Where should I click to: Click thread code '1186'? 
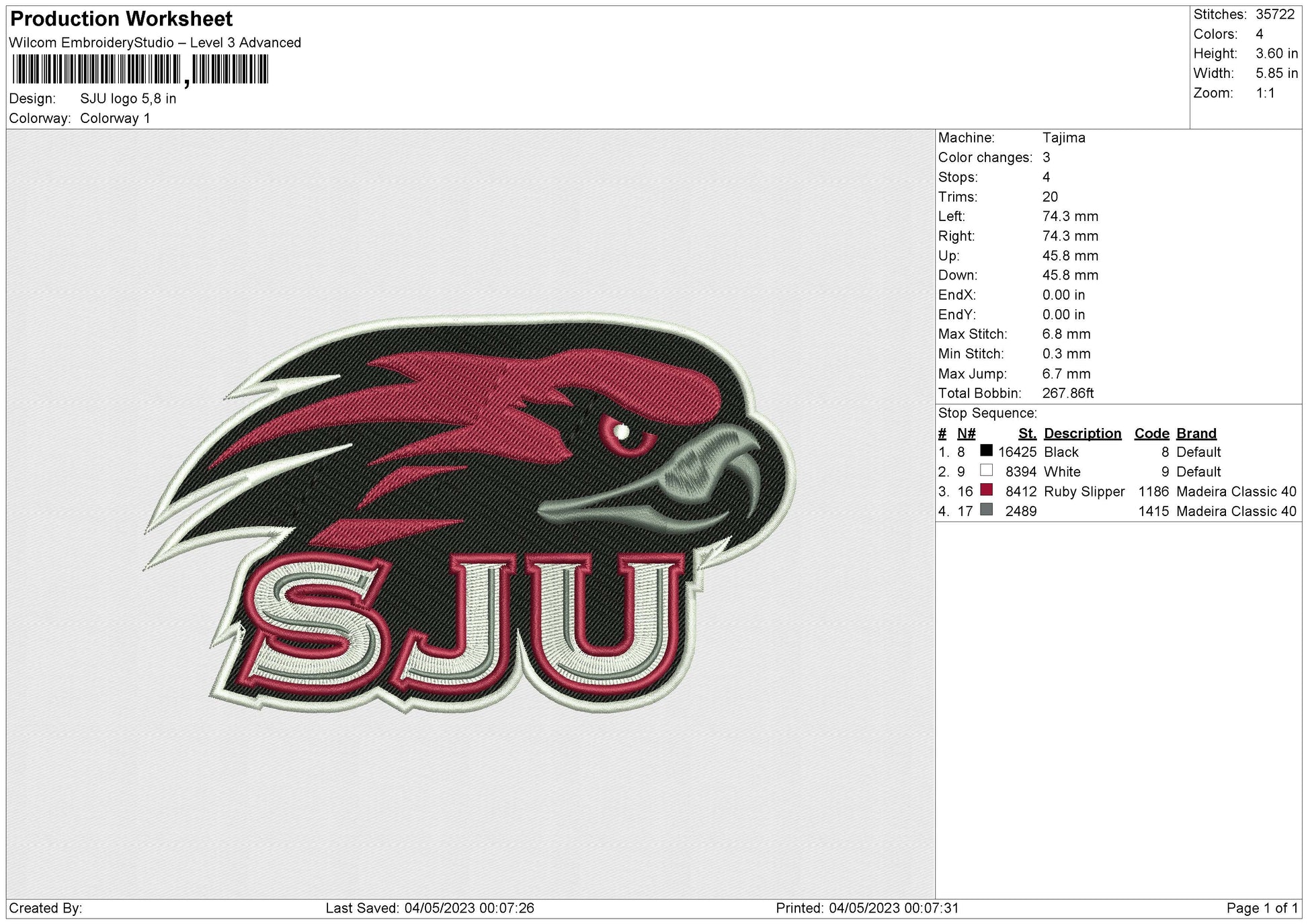point(1154,492)
